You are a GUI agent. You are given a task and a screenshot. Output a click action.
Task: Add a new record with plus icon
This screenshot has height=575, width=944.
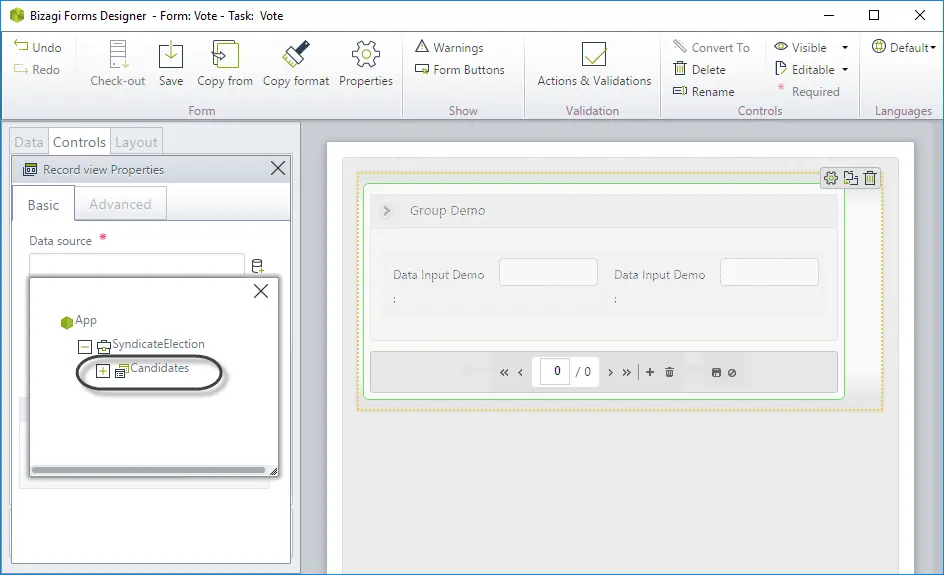(x=650, y=372)
